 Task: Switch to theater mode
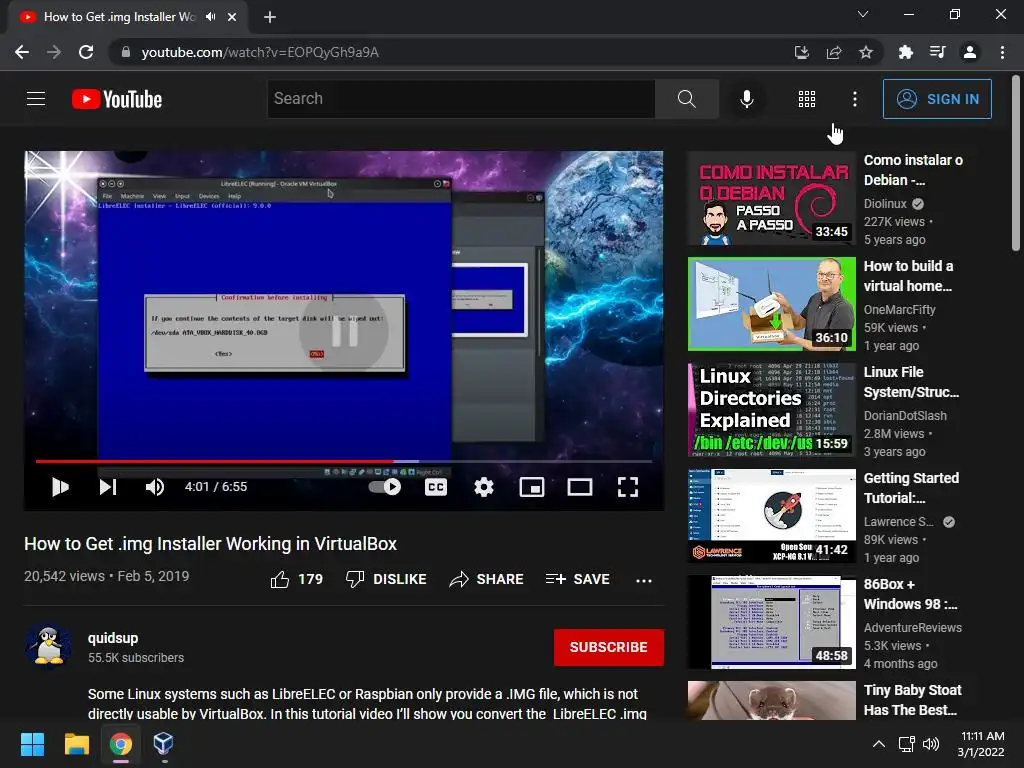[579, 487]
